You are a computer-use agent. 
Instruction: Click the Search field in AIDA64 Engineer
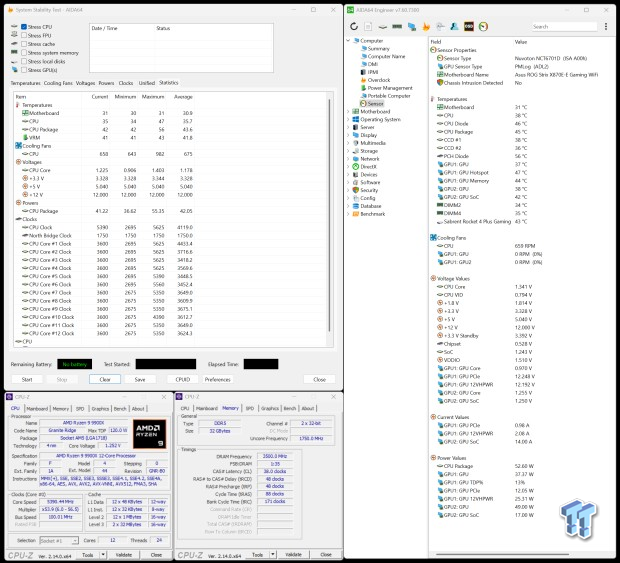coord(564,26)
